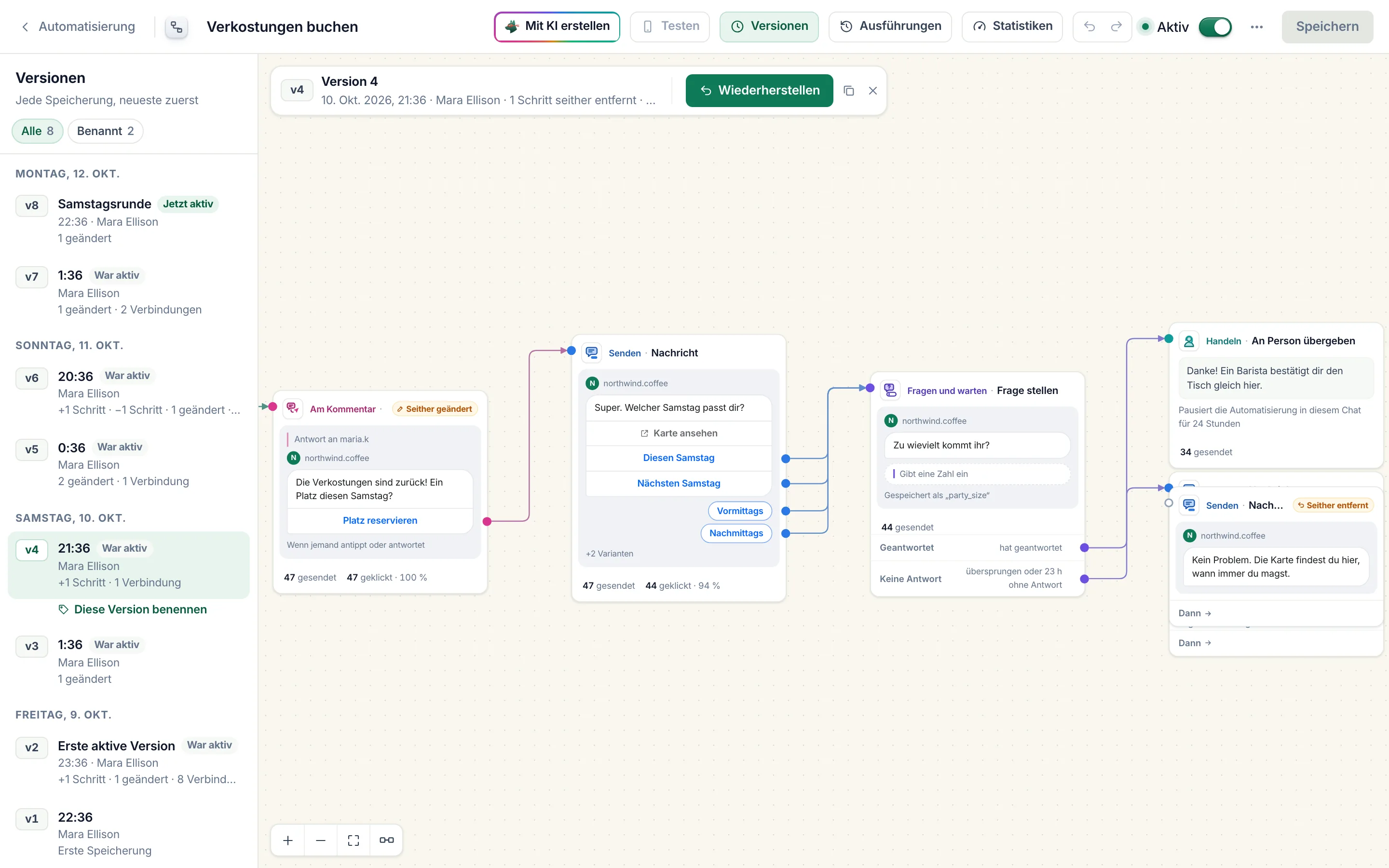
Task: Click the Seither entfernt badge
Action: click(1333, 505)
